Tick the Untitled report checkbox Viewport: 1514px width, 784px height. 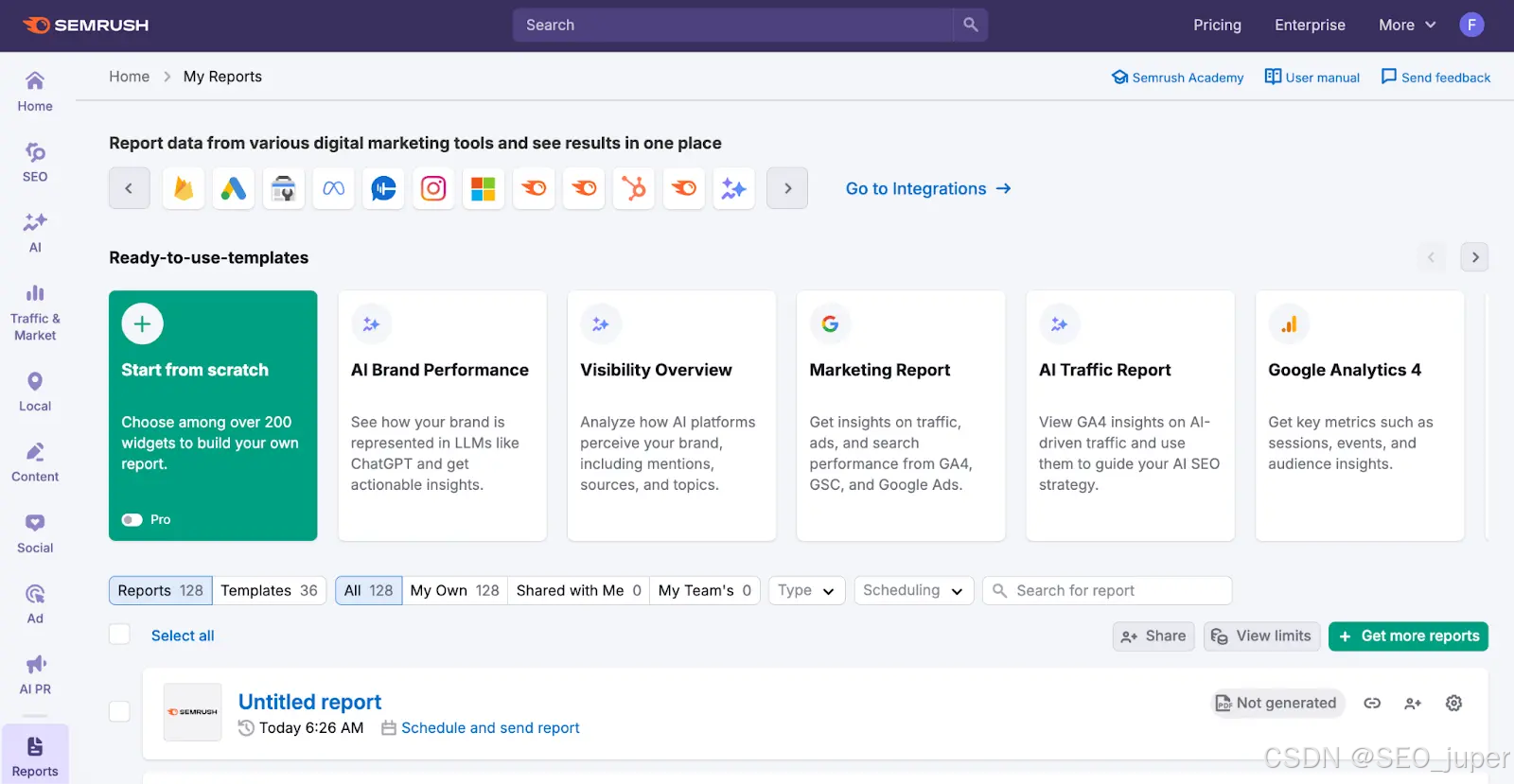[x=119, y=711]
